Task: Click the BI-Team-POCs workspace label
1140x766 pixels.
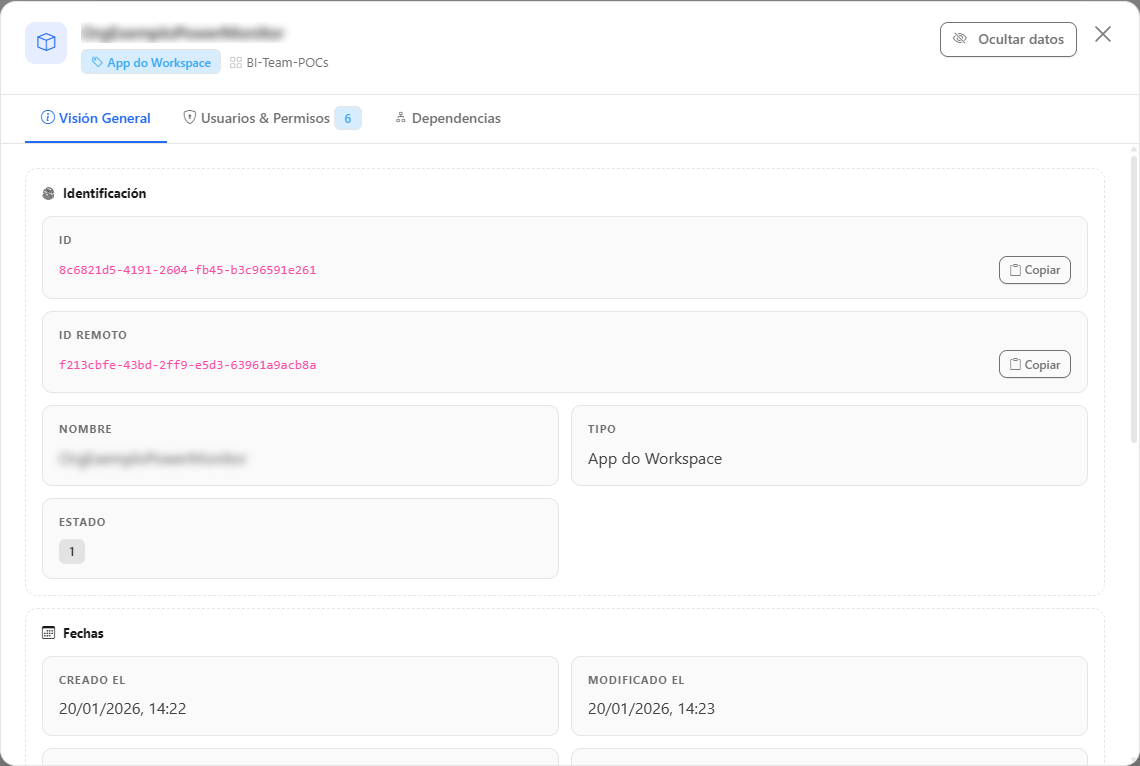Action: tap(279, 63)
